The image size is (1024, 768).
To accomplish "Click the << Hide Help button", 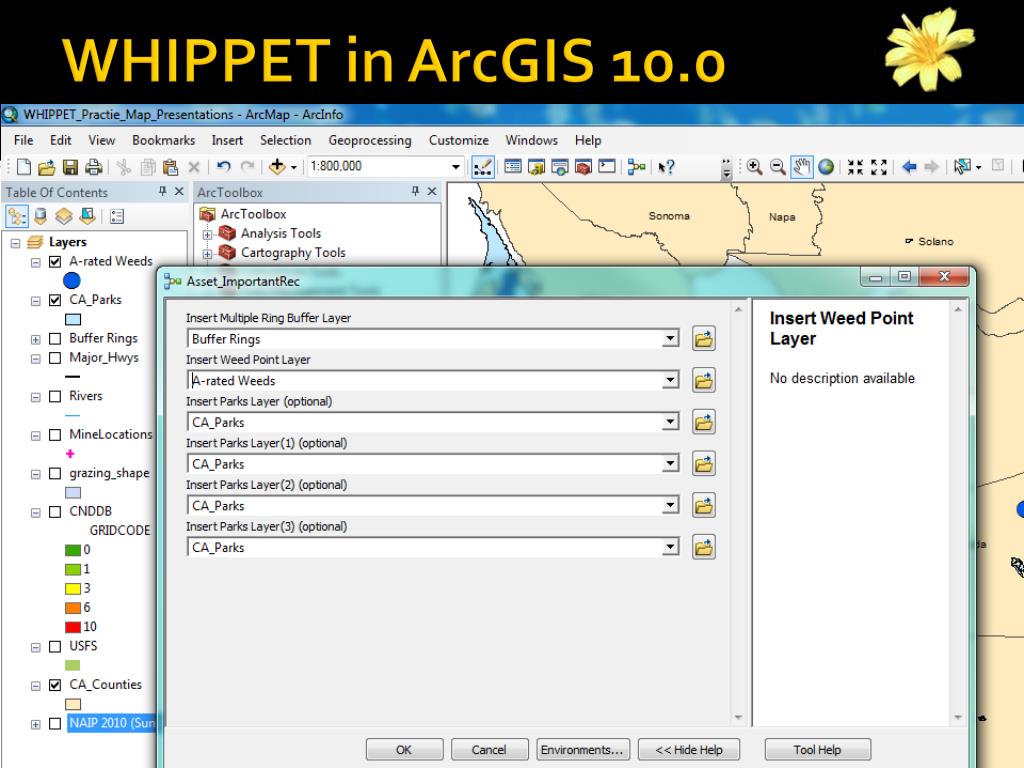I will click(689, 750).
